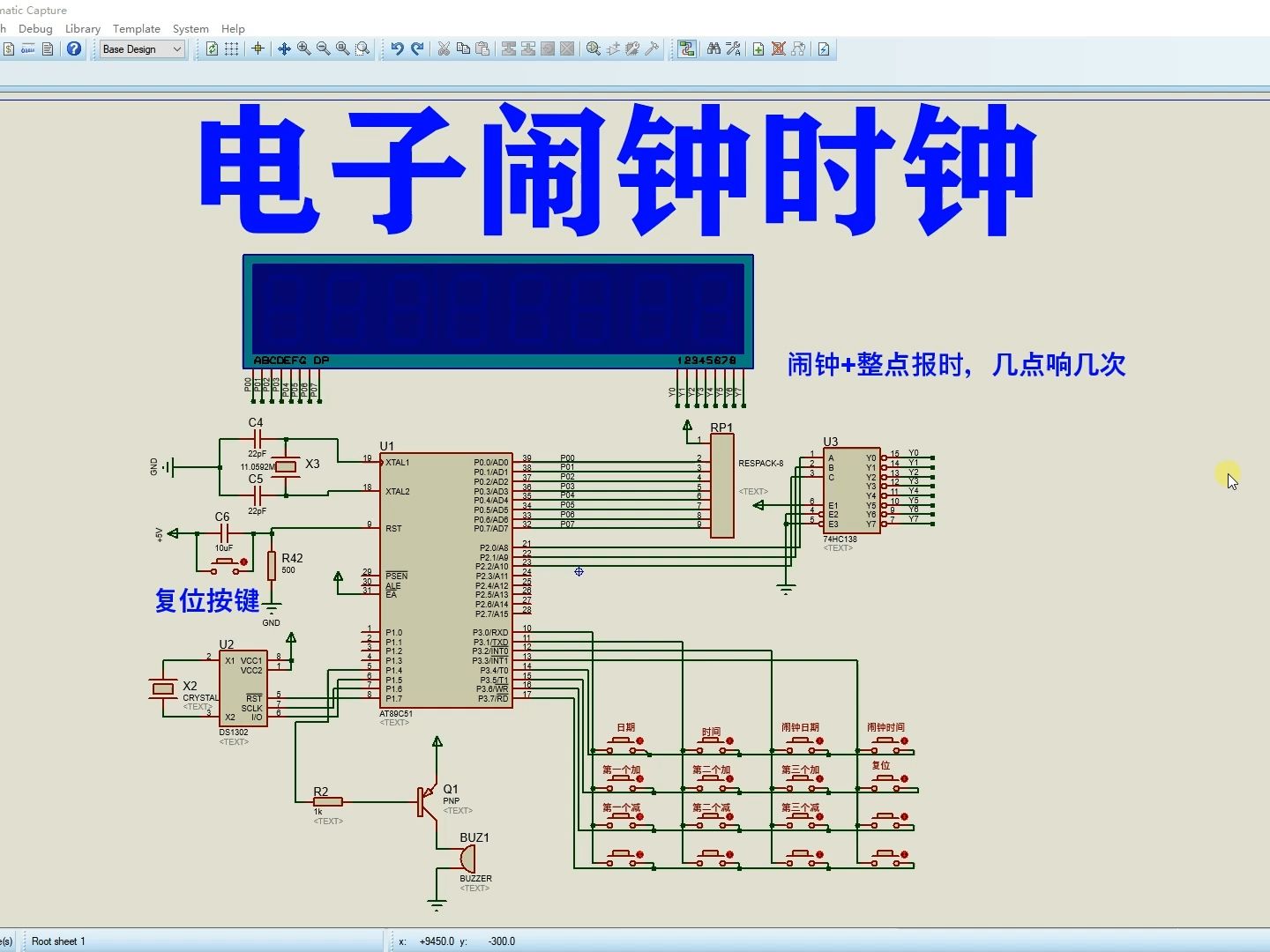
Task: Expand the System menu
Action: (x=190, y=28)
